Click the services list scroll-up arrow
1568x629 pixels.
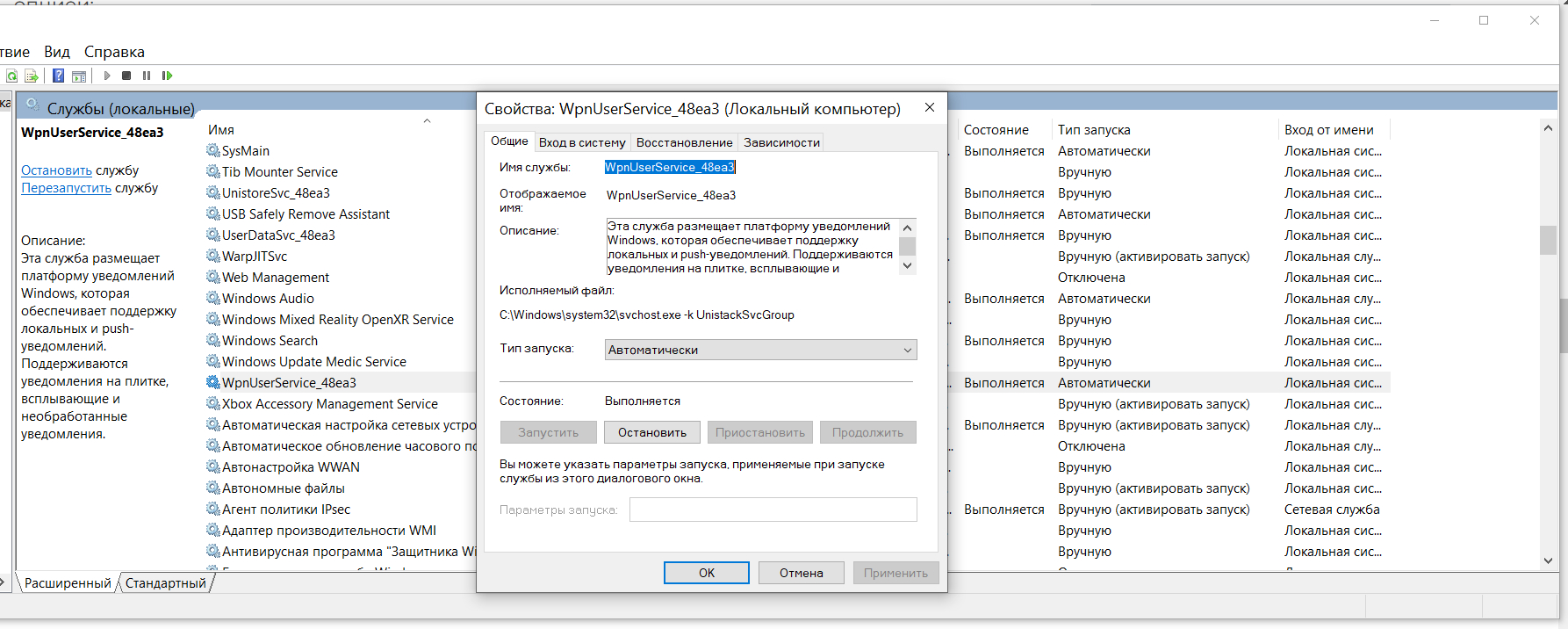(x=1548, y=128)
